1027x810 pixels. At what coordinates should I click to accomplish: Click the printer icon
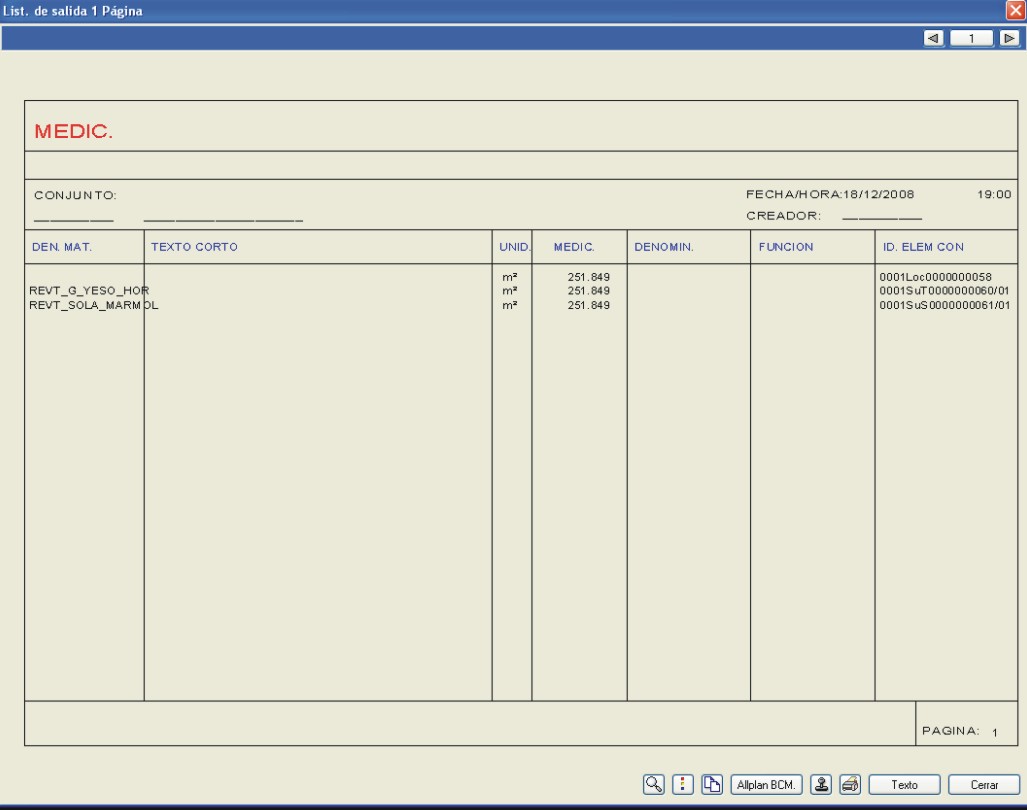coord(850,784)
